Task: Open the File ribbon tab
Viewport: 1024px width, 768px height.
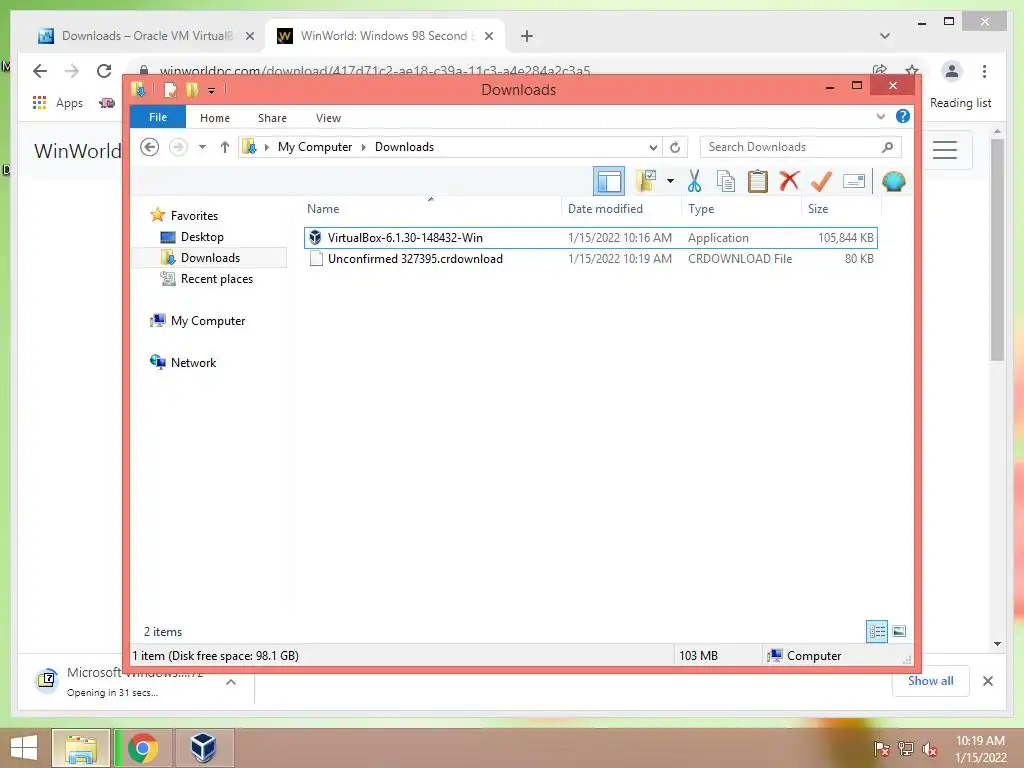Action: (158, 118)
